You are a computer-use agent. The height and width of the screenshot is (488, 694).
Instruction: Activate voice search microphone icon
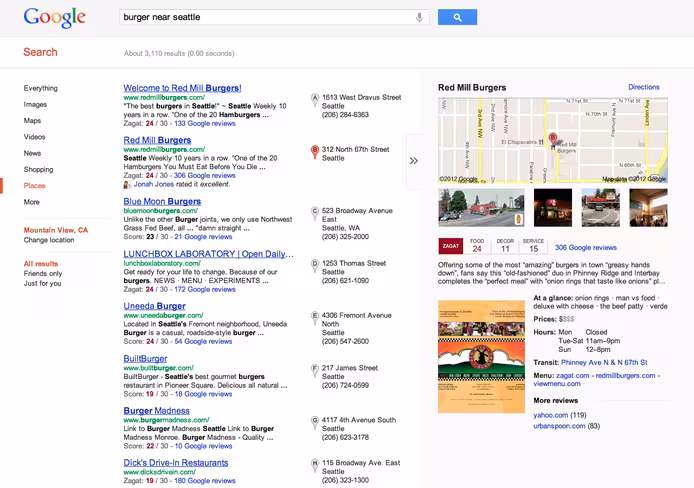[x=419, y=17]
